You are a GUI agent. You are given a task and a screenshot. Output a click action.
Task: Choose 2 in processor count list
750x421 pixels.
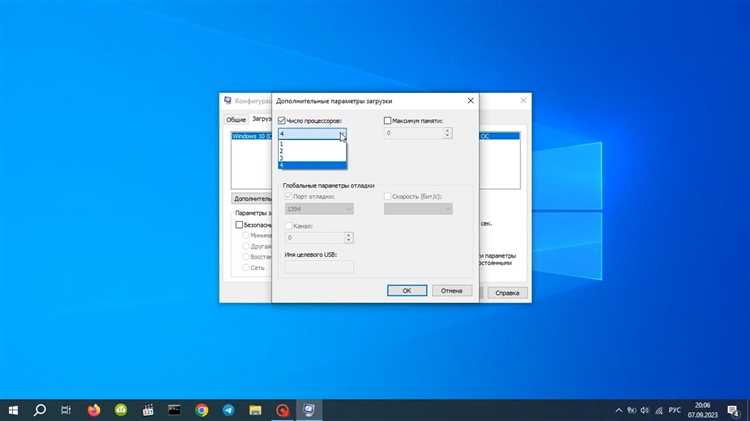[312, 151]
